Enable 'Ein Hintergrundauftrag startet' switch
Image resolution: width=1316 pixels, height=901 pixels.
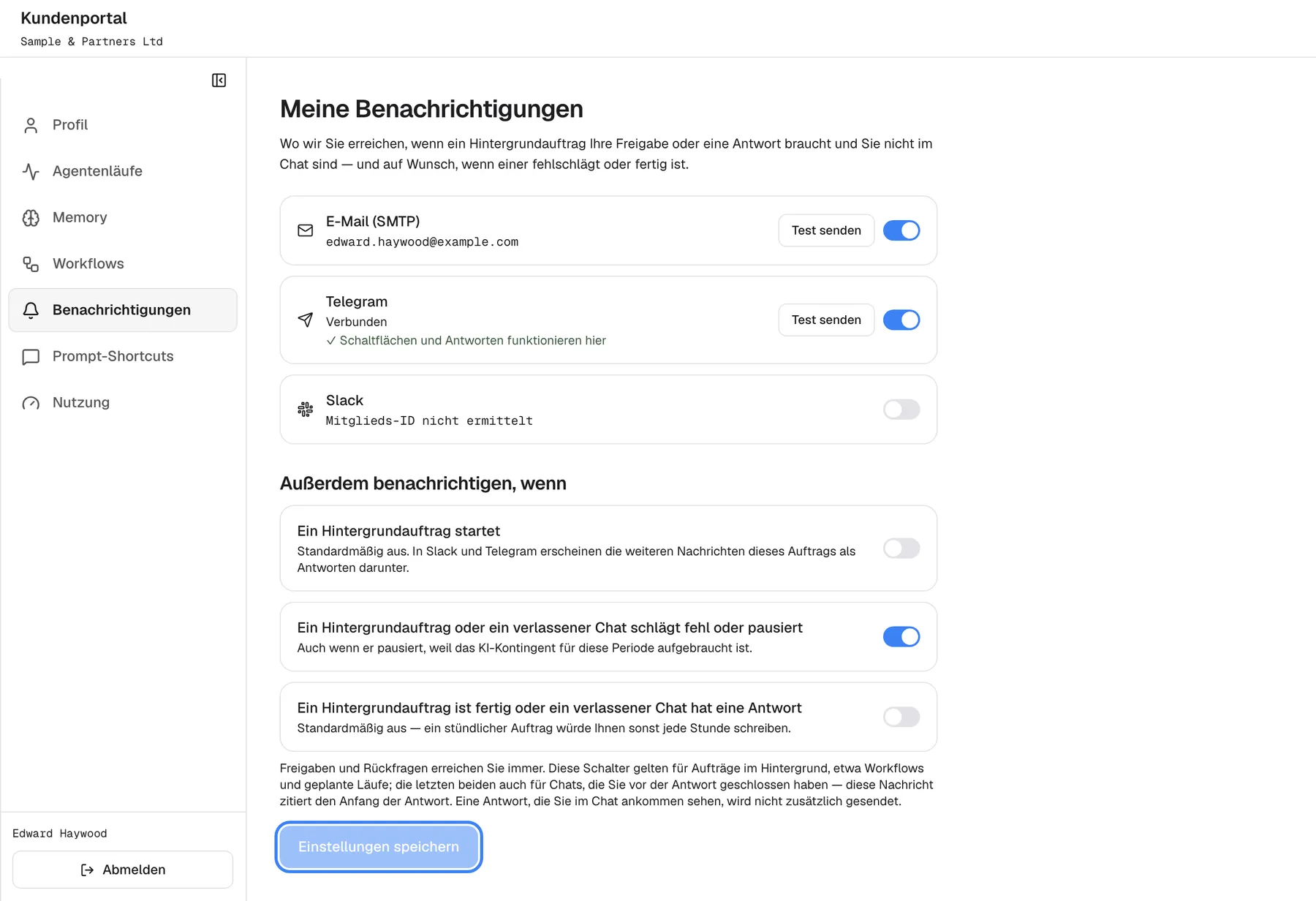click(901, 548)
